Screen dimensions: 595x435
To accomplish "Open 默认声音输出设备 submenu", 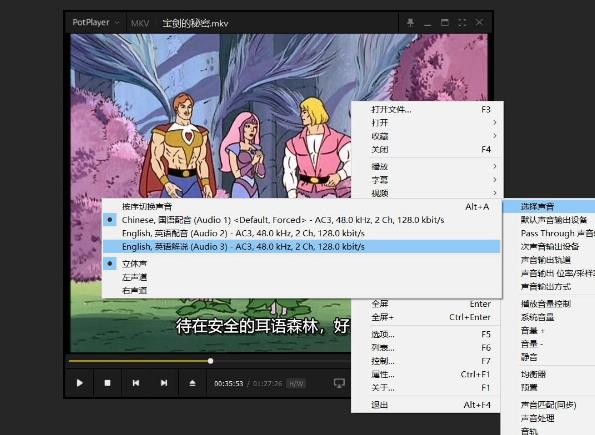I will 549,220.
